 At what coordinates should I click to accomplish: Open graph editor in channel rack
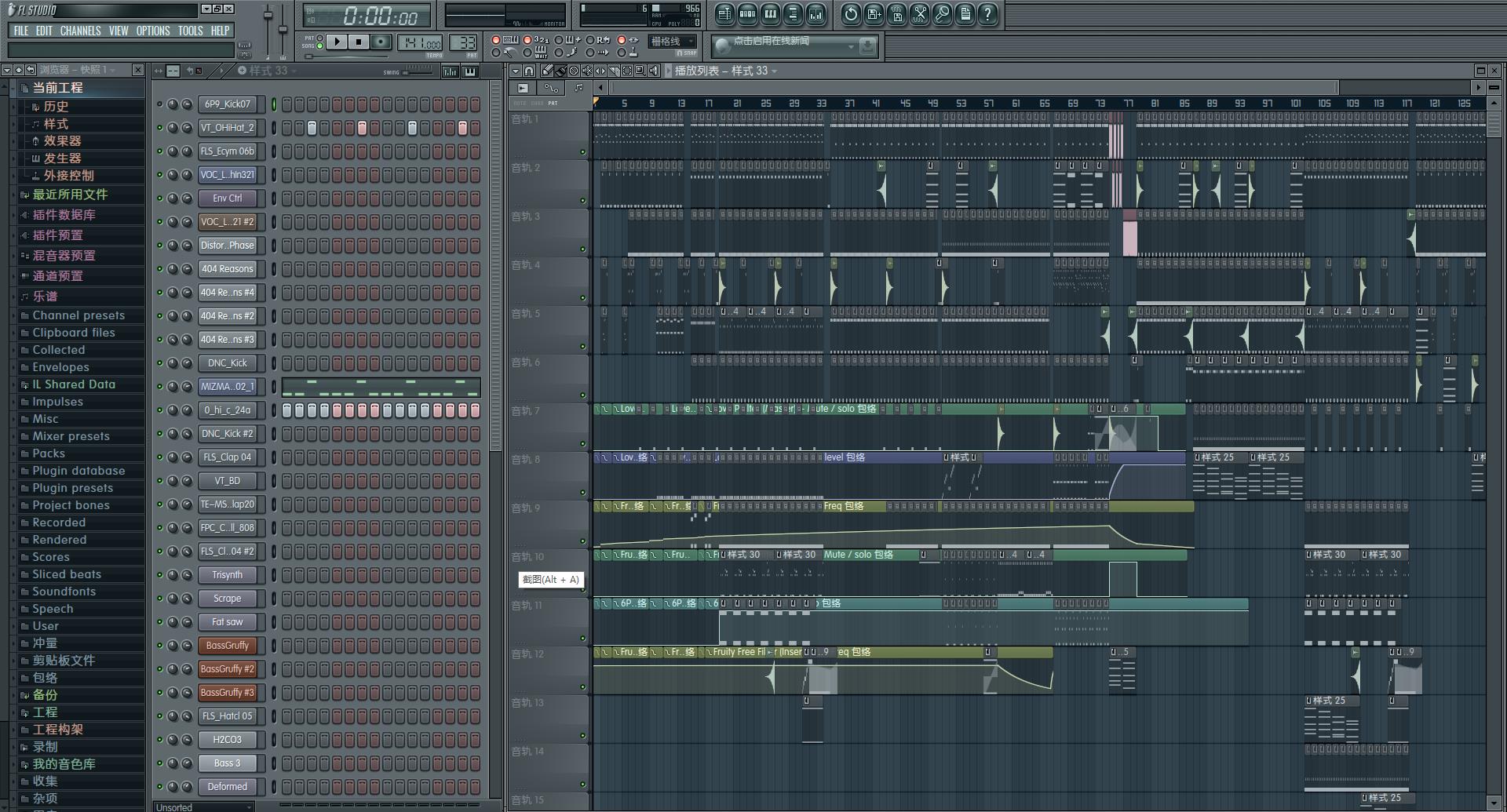450,71
